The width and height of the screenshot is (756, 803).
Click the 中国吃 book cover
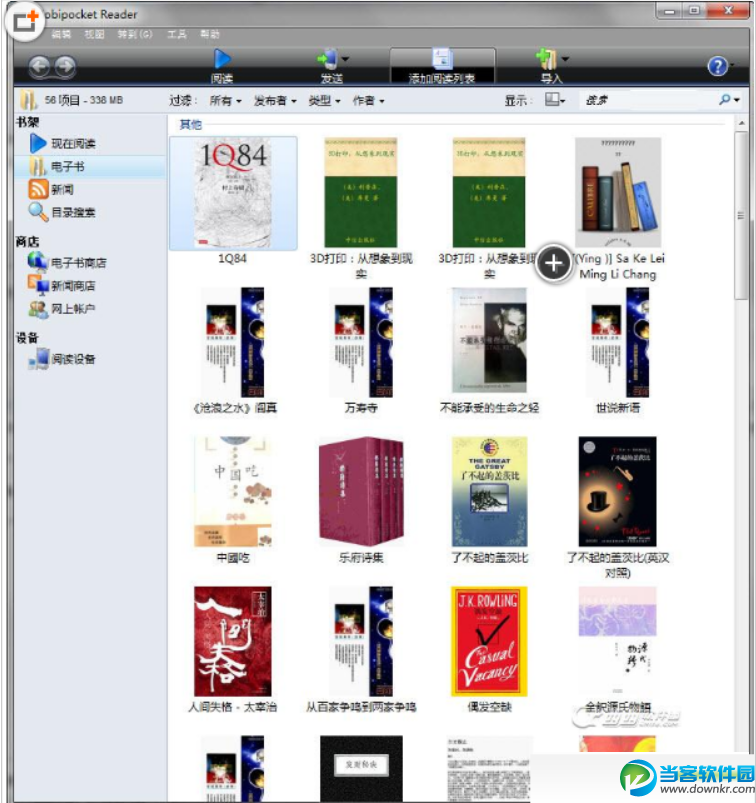tap(233, 492)
